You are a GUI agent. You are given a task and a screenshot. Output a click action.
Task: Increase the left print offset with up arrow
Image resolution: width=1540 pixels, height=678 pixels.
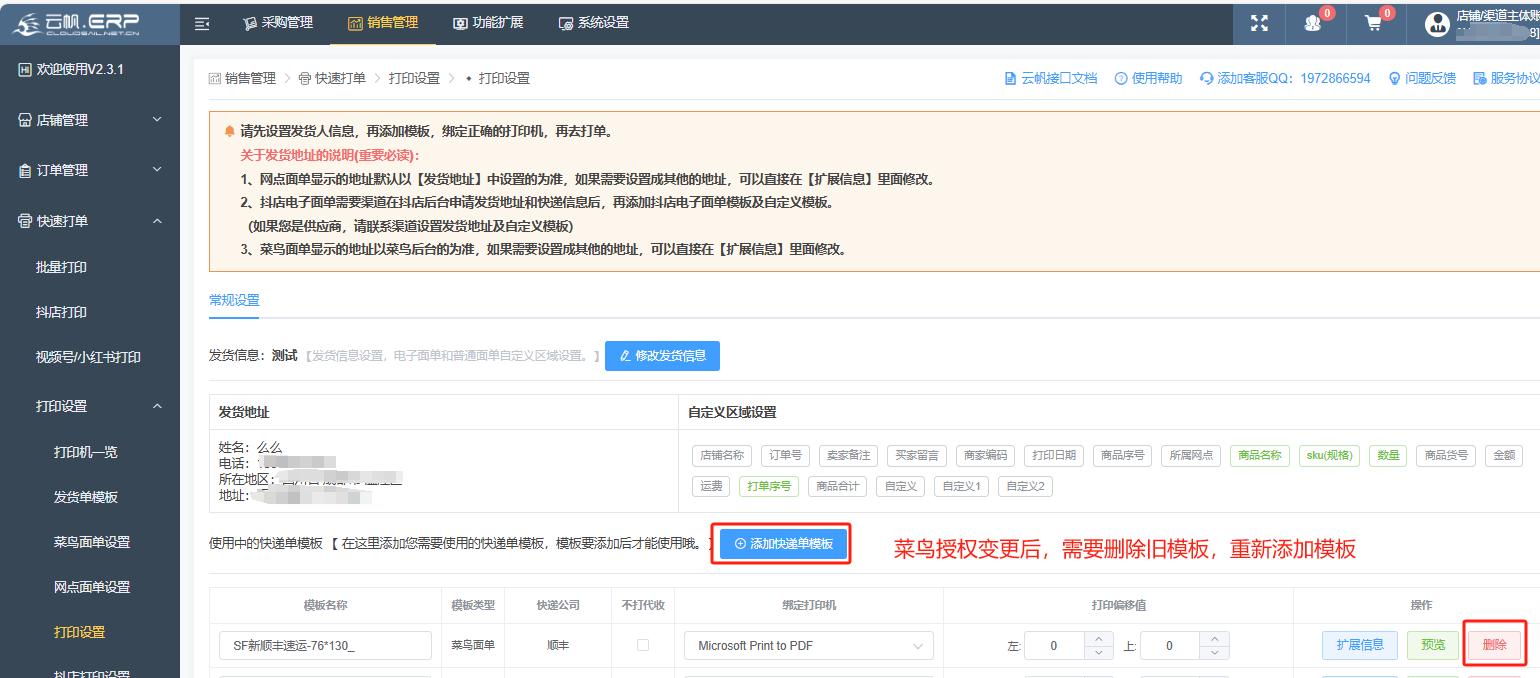pos(1099,638)
